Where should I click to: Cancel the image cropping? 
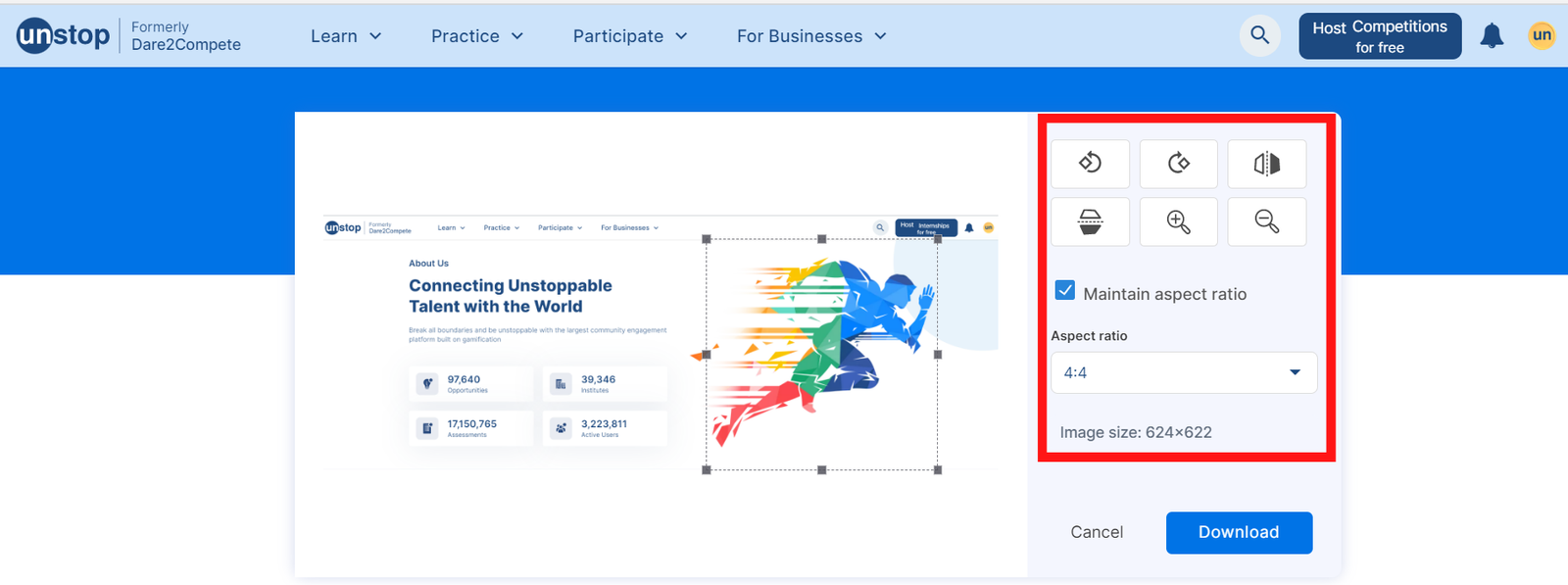[1097, 532]
